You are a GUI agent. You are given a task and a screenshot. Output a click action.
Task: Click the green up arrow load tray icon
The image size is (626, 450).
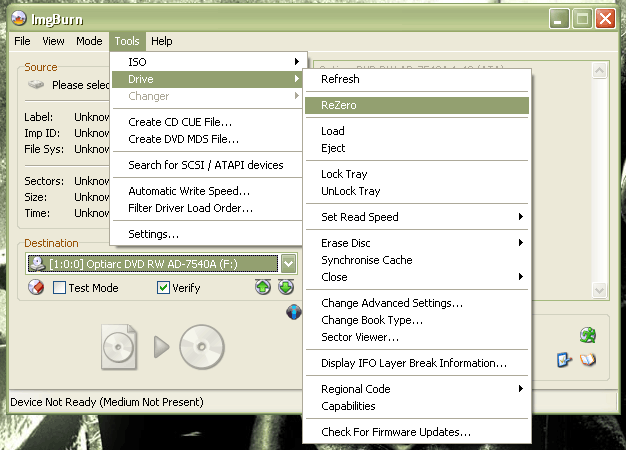(263, 287)
